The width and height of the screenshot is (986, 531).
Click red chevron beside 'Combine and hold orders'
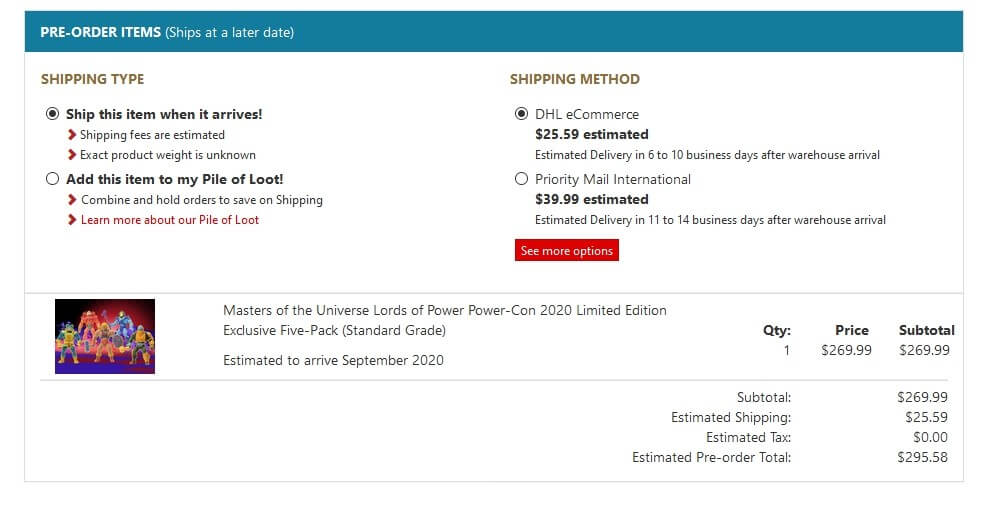pyautogui.click(x=72, y=199)
